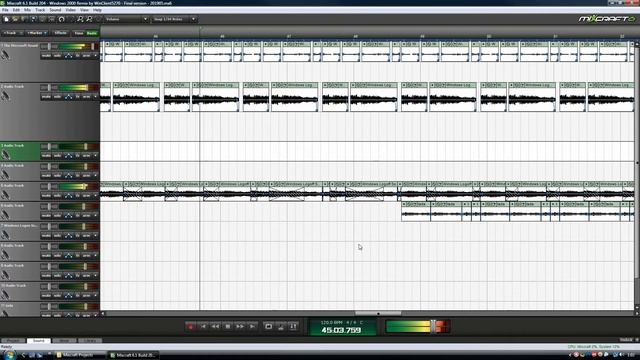The width and height of the screenshot is (640, 360).
Task: Open the Sound menu
Action: click(55, 10)
